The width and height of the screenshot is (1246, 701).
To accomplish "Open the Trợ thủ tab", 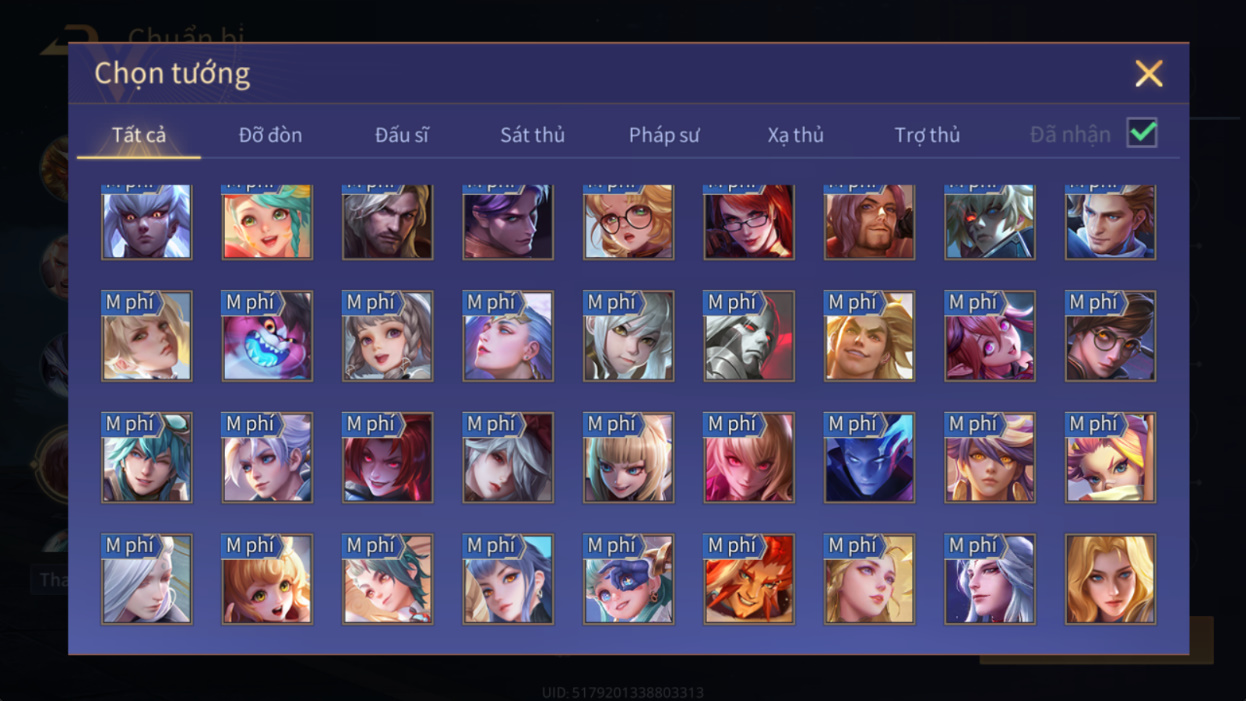I will pos(927,135).
